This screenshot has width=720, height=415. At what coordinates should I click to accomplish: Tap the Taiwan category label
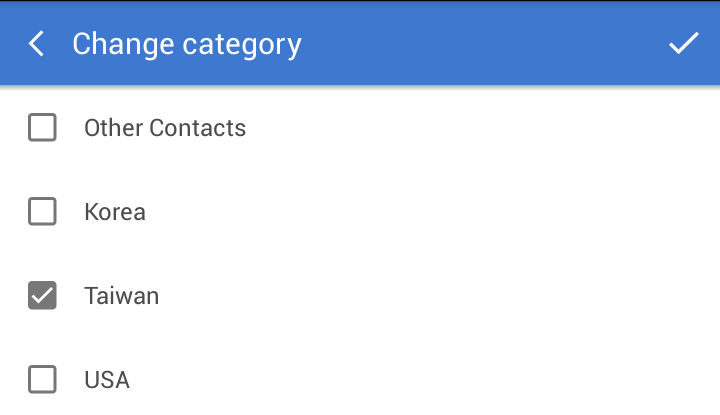[121, 296]
